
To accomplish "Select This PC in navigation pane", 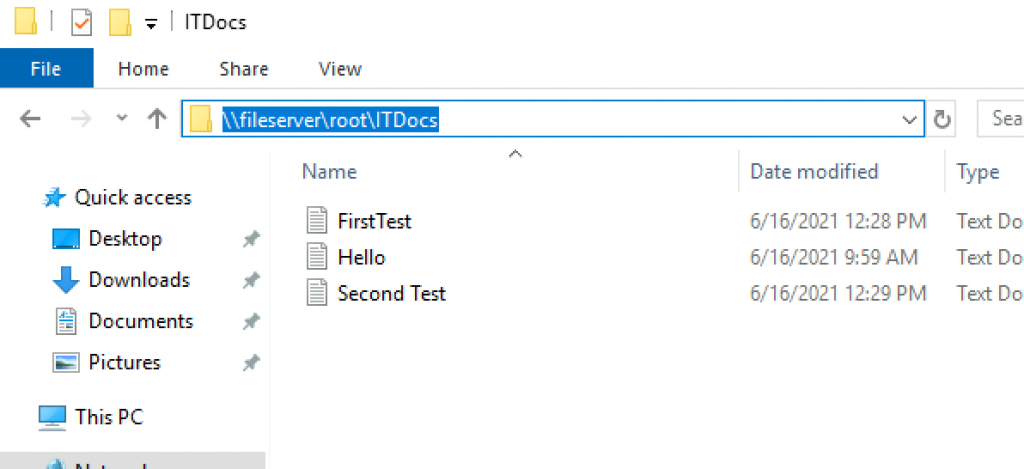I will [x=108, y=417].
